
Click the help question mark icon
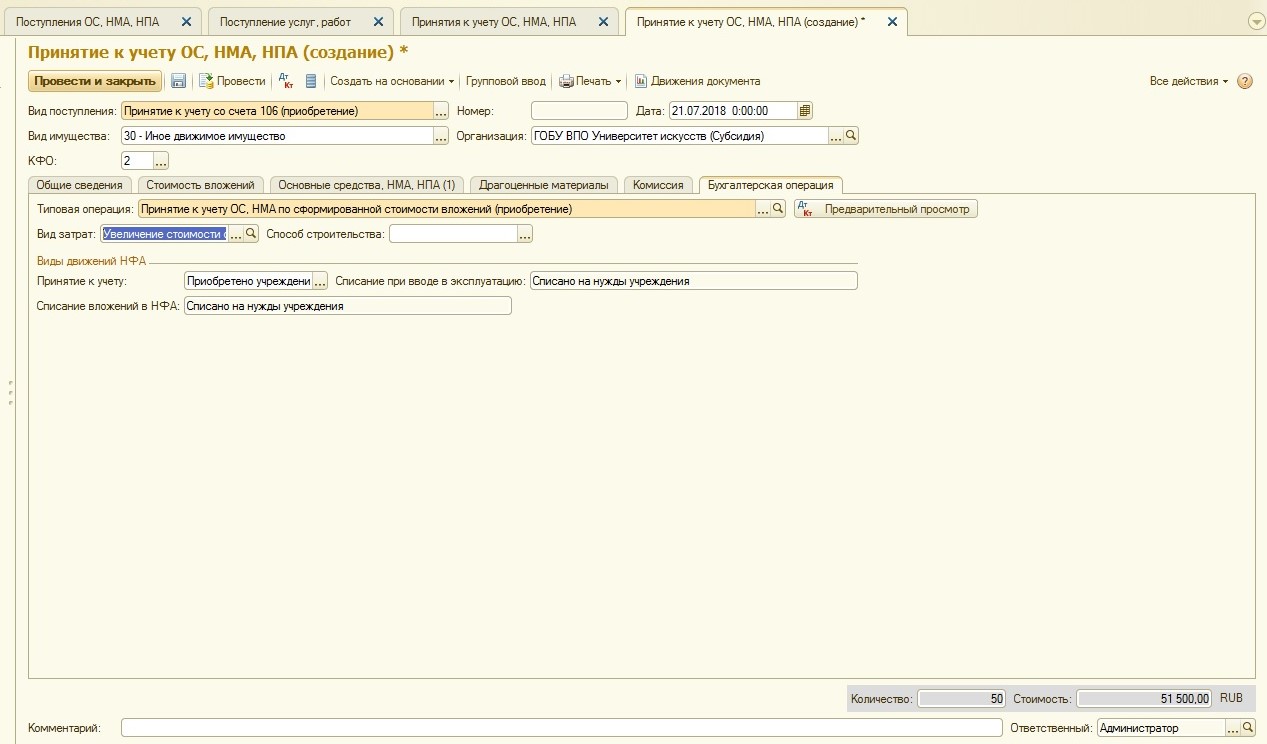coord(1245,81)
